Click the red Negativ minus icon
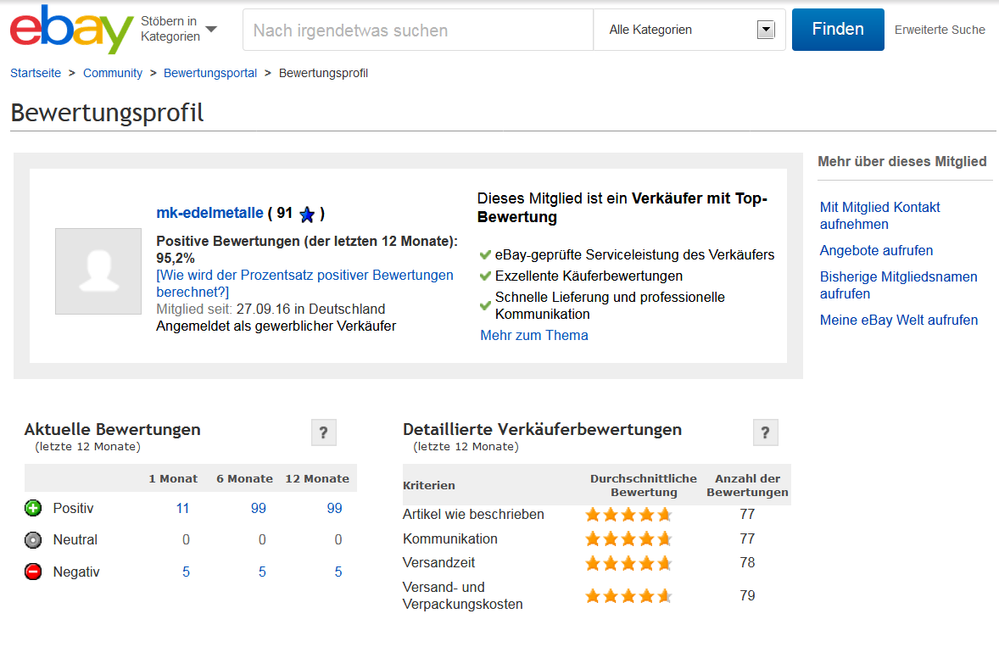The height and width of the screenshot is (647, 999). [x=33, y=572]
